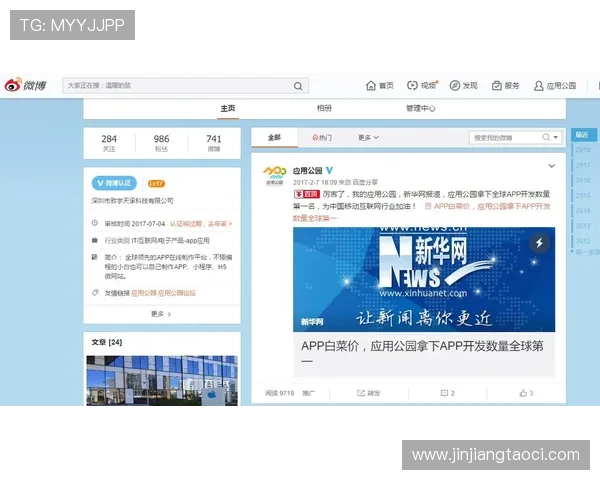Jump to 2013 in timeline
The height and width of the screenshot is (480, 600).
tap(583, 225)
